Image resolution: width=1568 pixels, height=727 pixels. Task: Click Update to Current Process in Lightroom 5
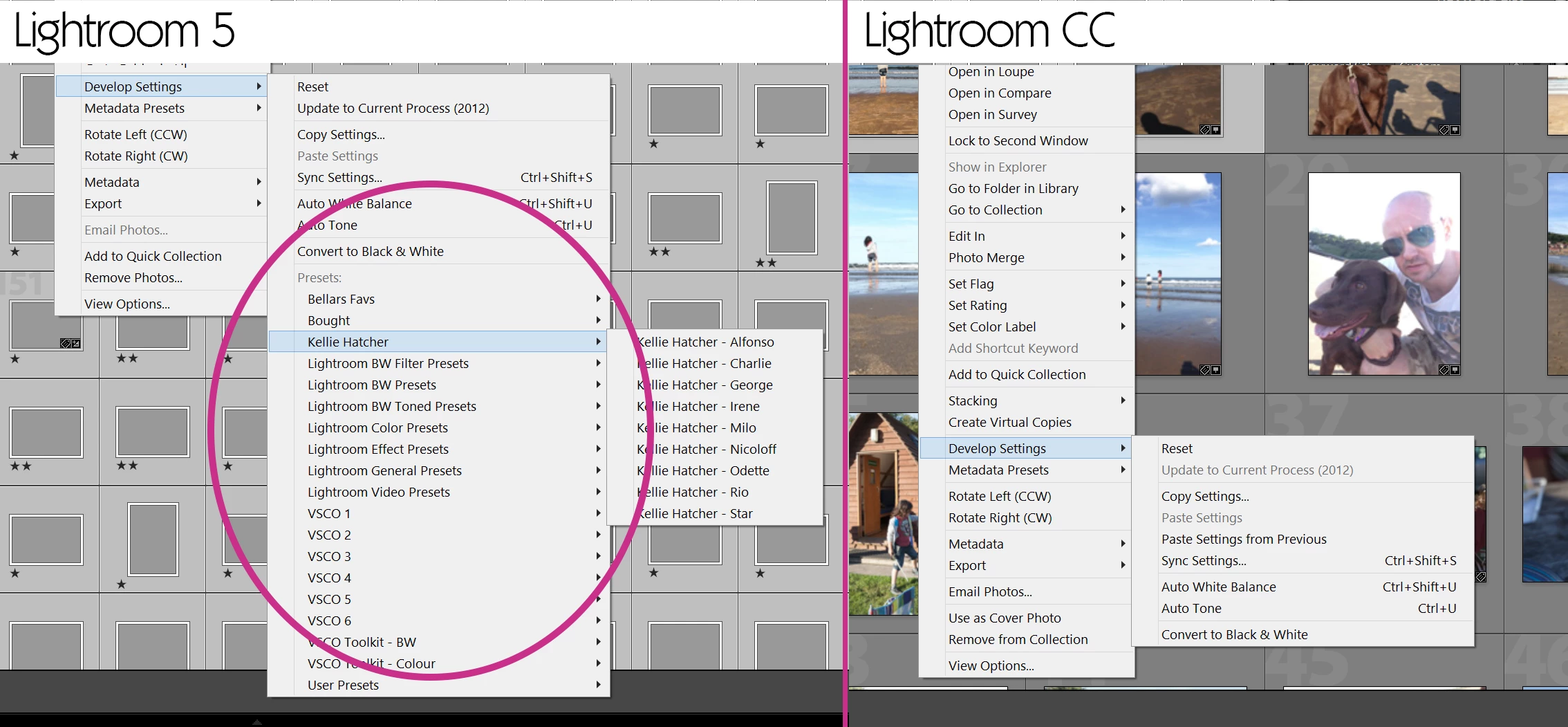[x=439, y=108]
